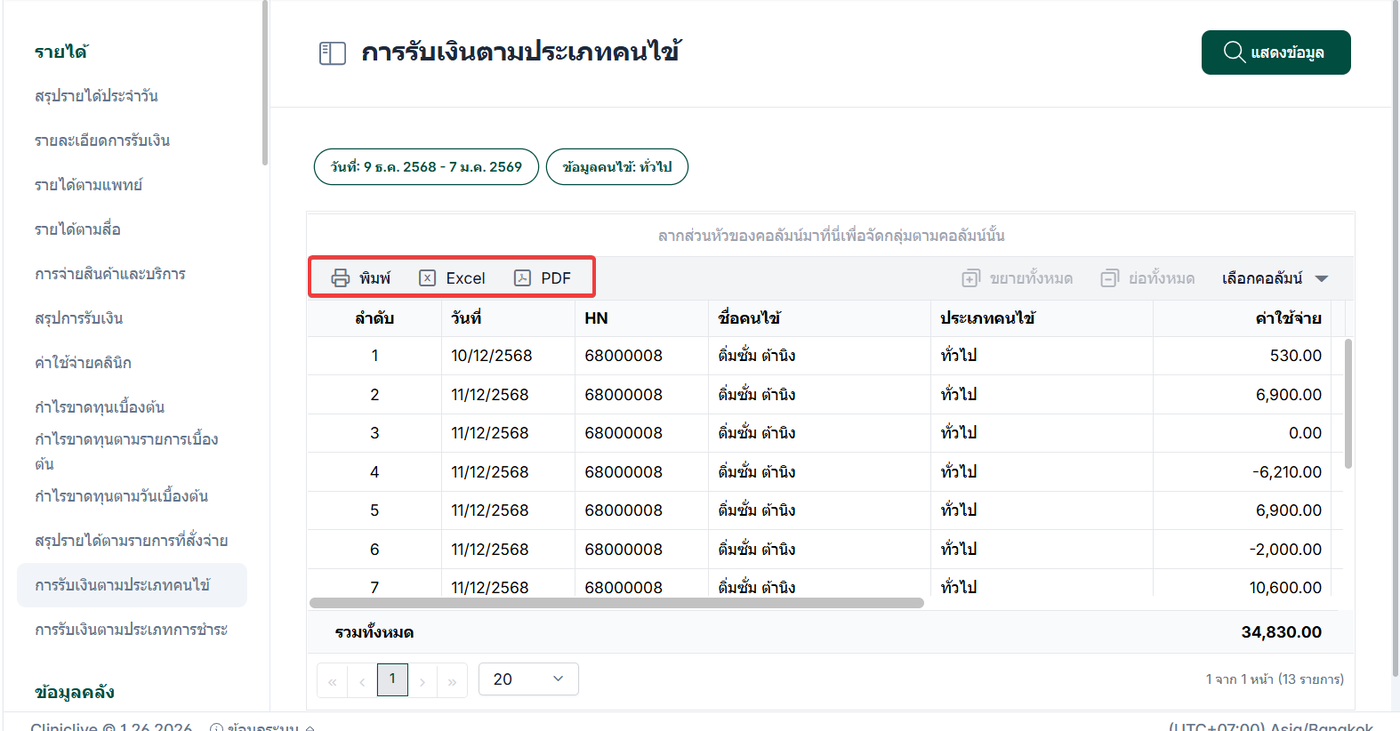Screen dimensions: 1400x731
Task: Export the table using the Excel icon
Action: coord(427,278)
